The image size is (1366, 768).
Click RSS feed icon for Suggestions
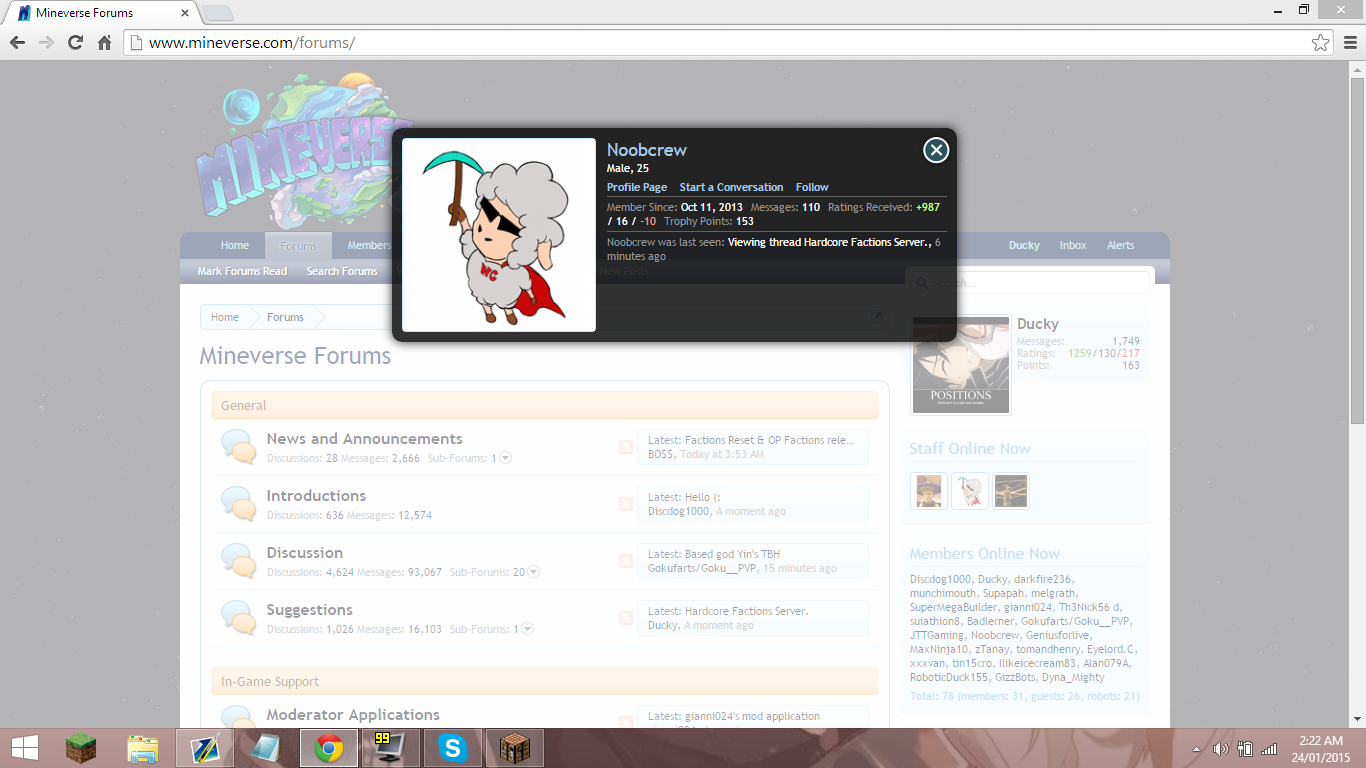click(626, 618)
